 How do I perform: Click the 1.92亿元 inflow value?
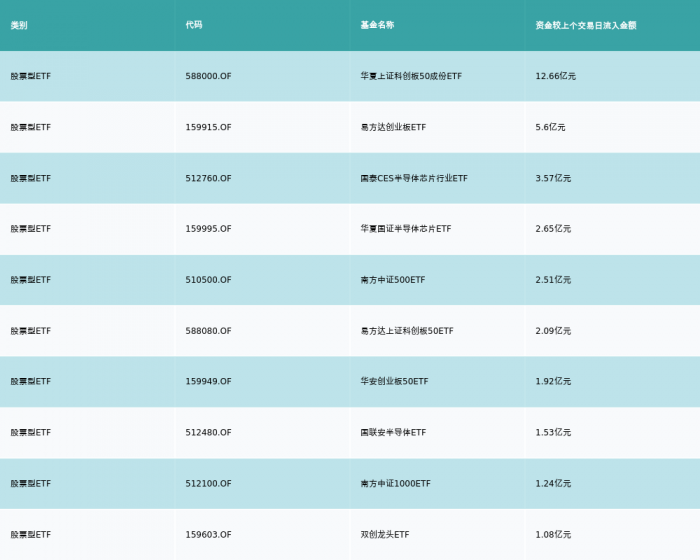coord(553,381)
